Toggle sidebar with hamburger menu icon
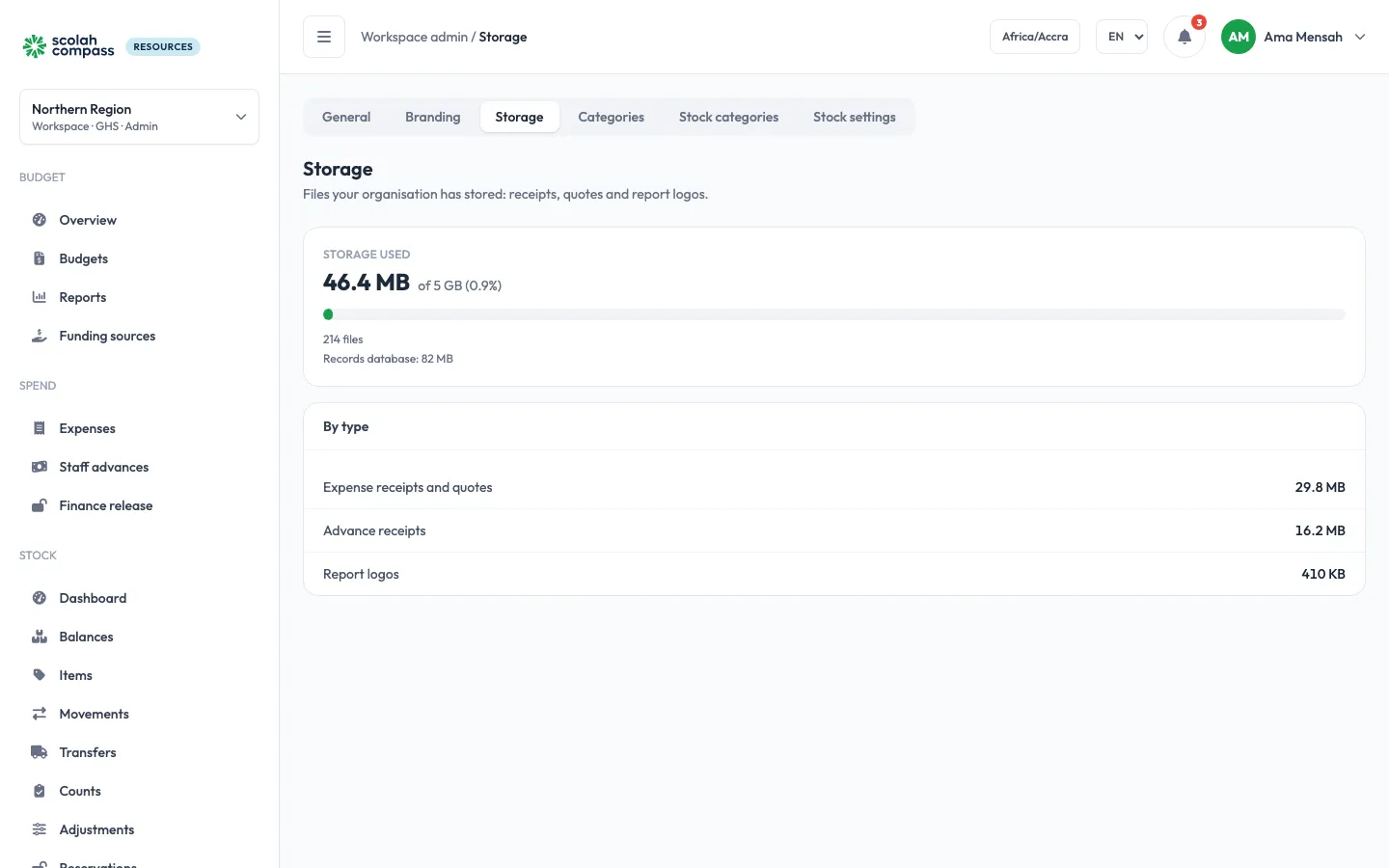The height and width of the screenshot is (868, 1389). pos(324,37)
